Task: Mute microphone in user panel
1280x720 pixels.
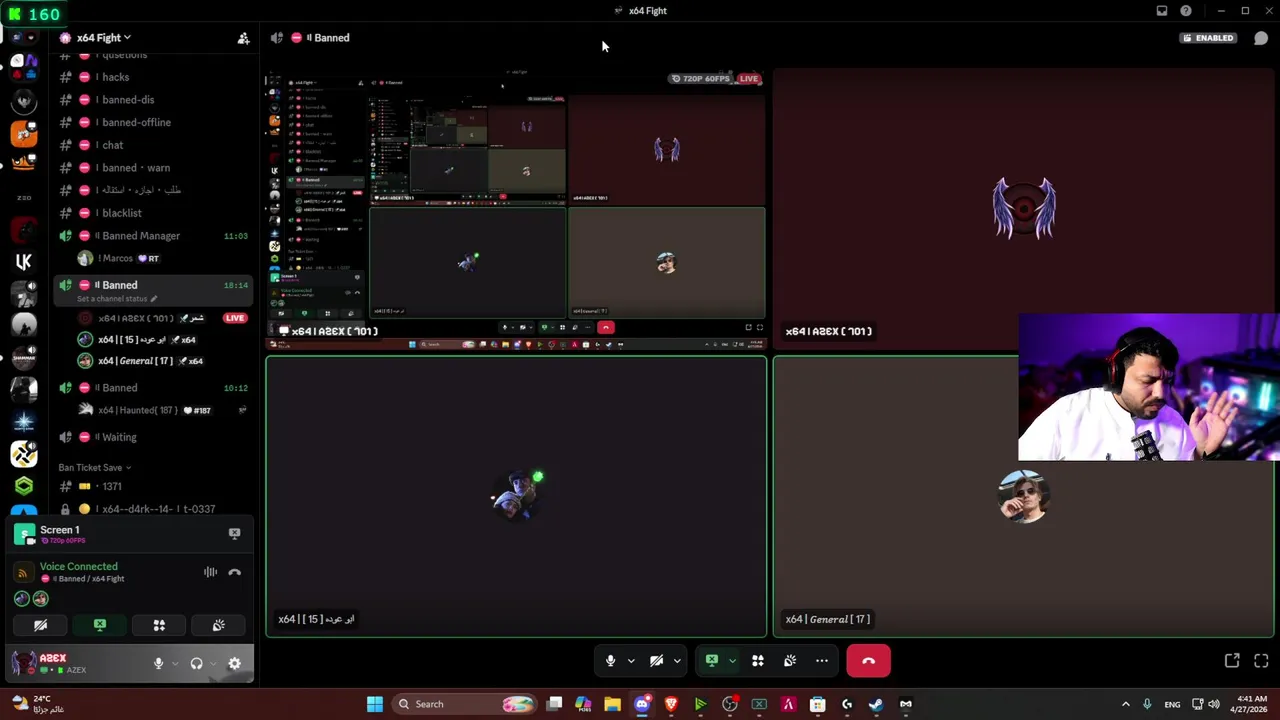Action: pos(158,663)
